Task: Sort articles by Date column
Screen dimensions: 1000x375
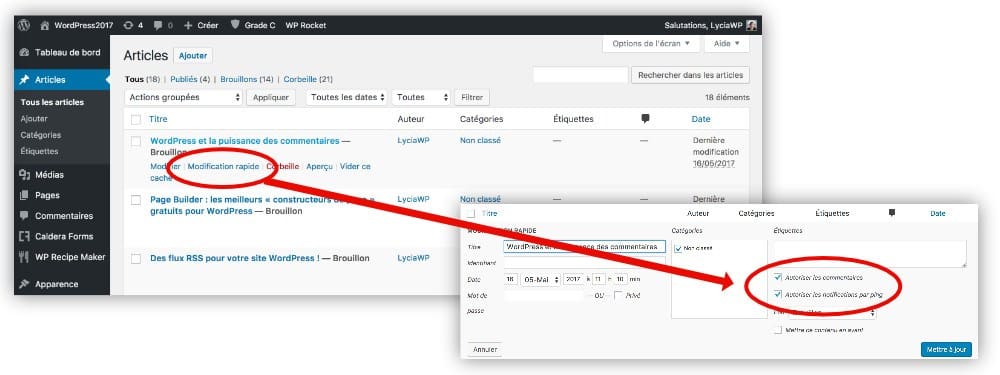Action: pyautogui.click(x=700, y=119)
